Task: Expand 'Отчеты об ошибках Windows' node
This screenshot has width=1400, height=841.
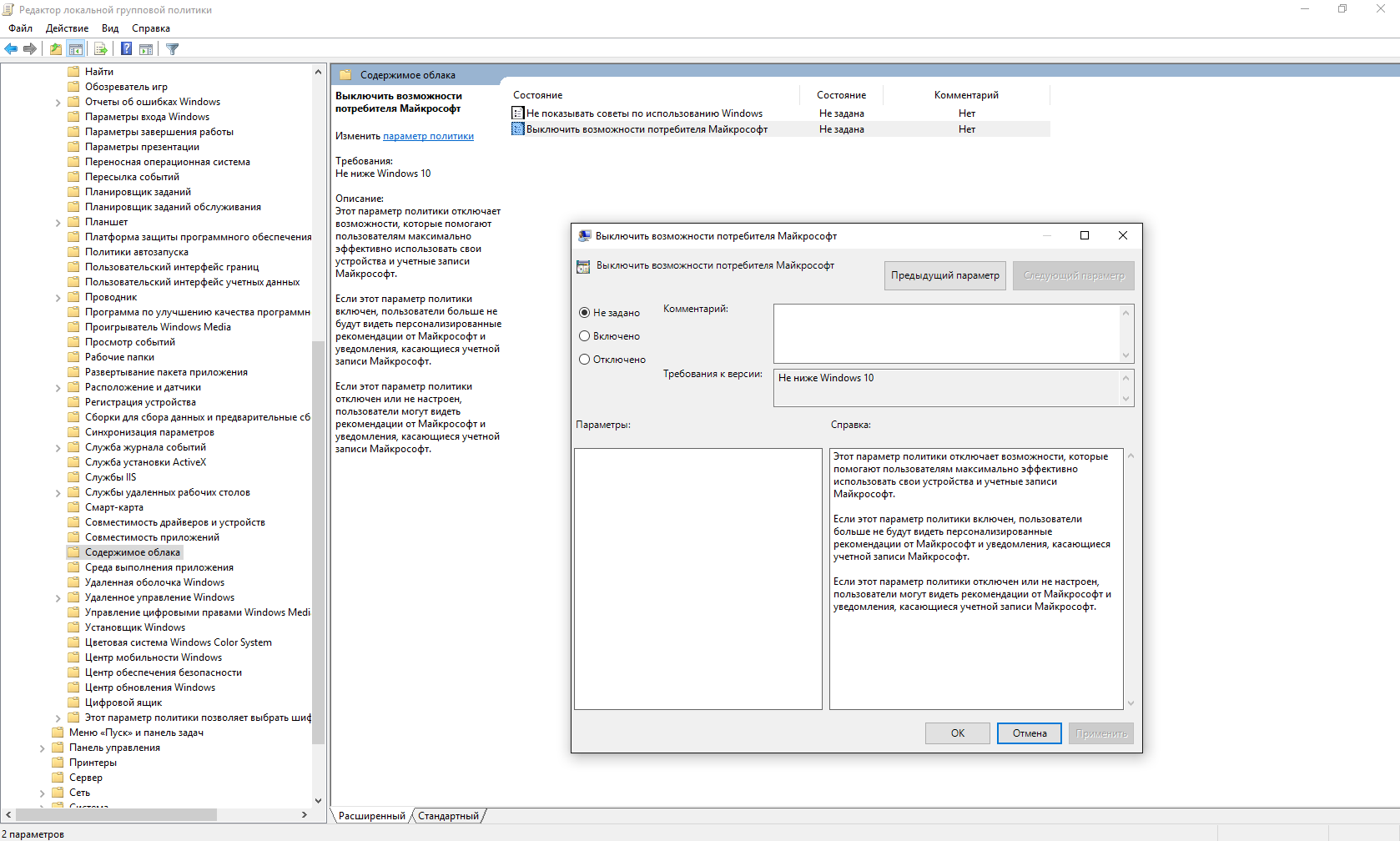Action: (x=58, y=103)
